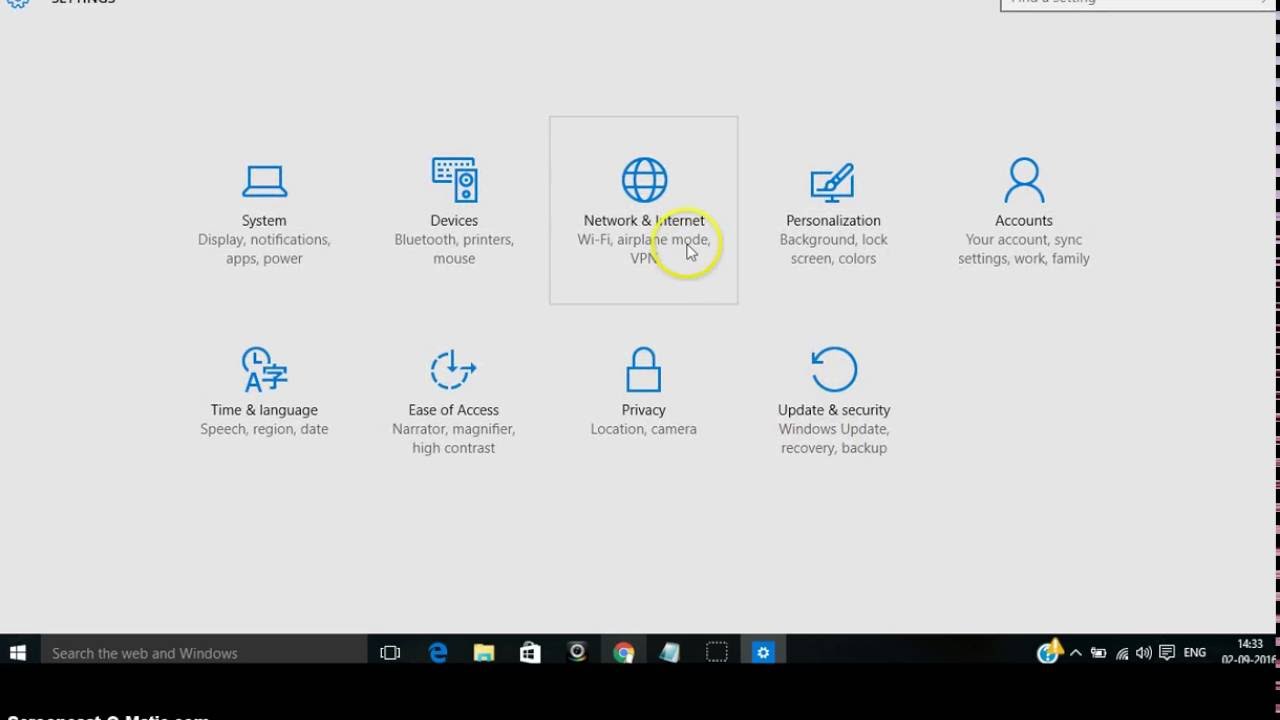Open the Privacy padlock icon
1280x720 pixels.
coord(643,369)
